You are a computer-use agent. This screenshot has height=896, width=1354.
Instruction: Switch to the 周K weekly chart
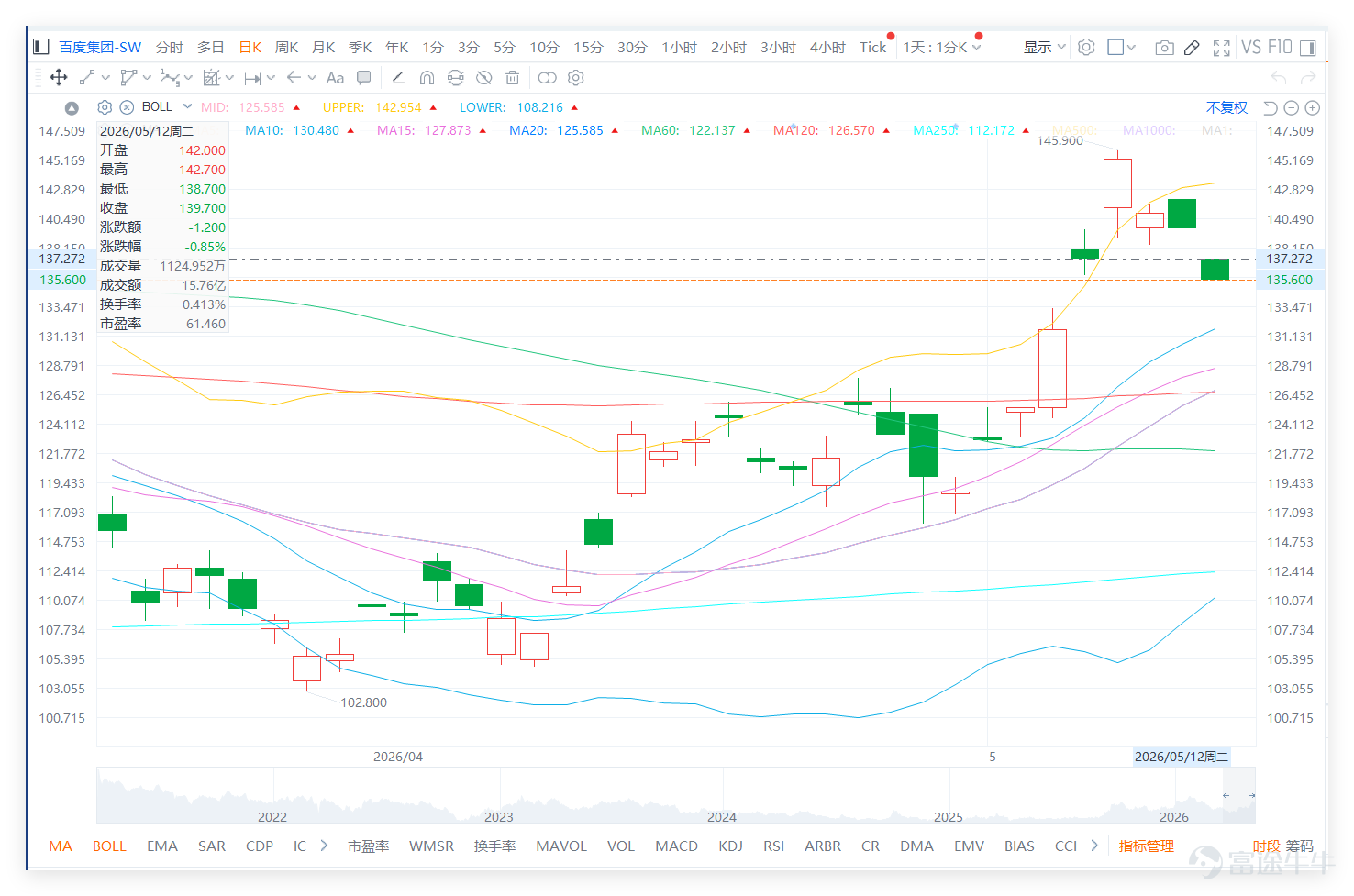pos(287,48)
